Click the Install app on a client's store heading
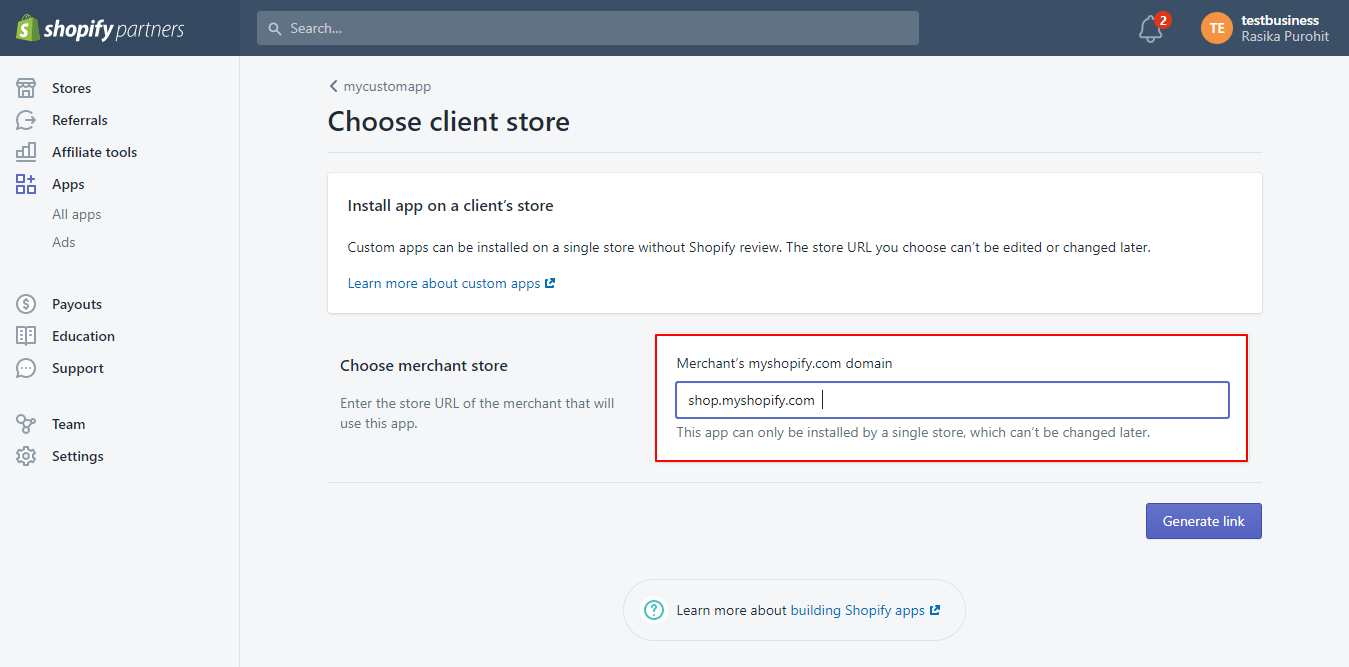Image resolution: width=1349 pixels, height=667 pixels. click(x=451, y=206)
